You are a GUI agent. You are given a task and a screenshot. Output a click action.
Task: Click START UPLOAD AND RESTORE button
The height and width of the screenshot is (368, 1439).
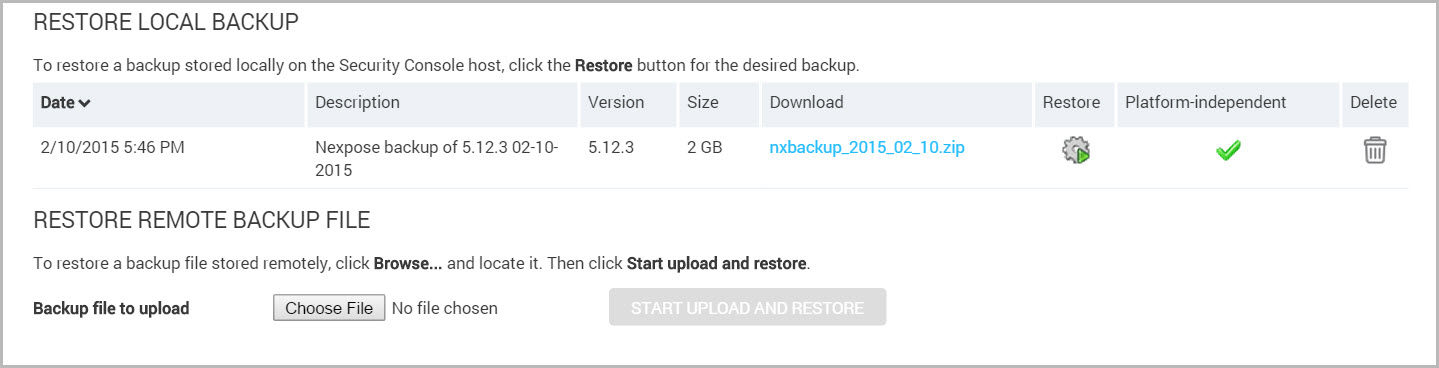pyautogui.click(x=747, y=308)
